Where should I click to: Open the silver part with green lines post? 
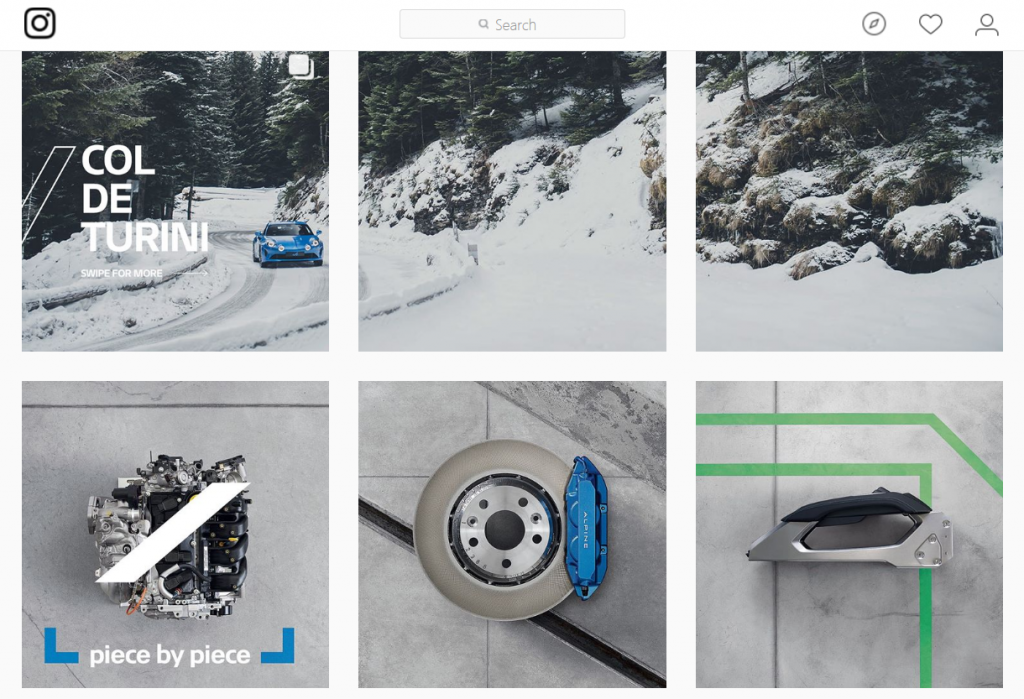(849, 534)
